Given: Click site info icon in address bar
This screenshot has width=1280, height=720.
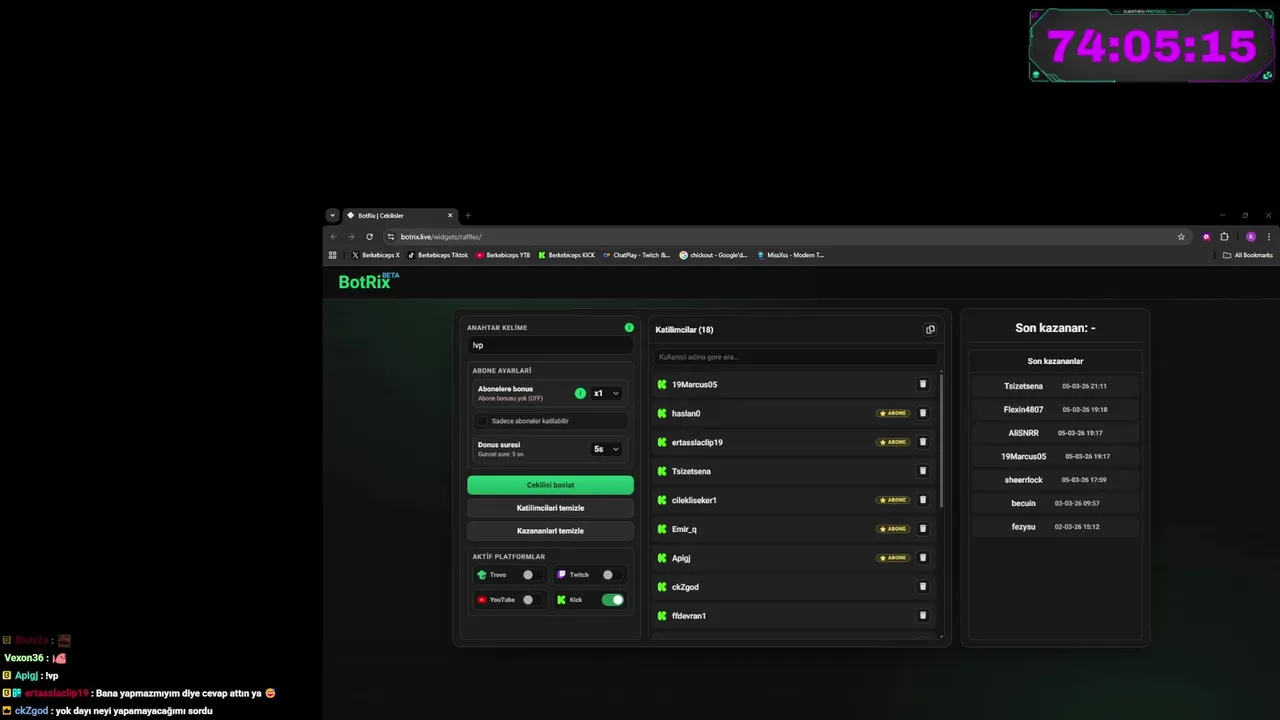Looking at the screenshot, I should [x=391, y=237].
